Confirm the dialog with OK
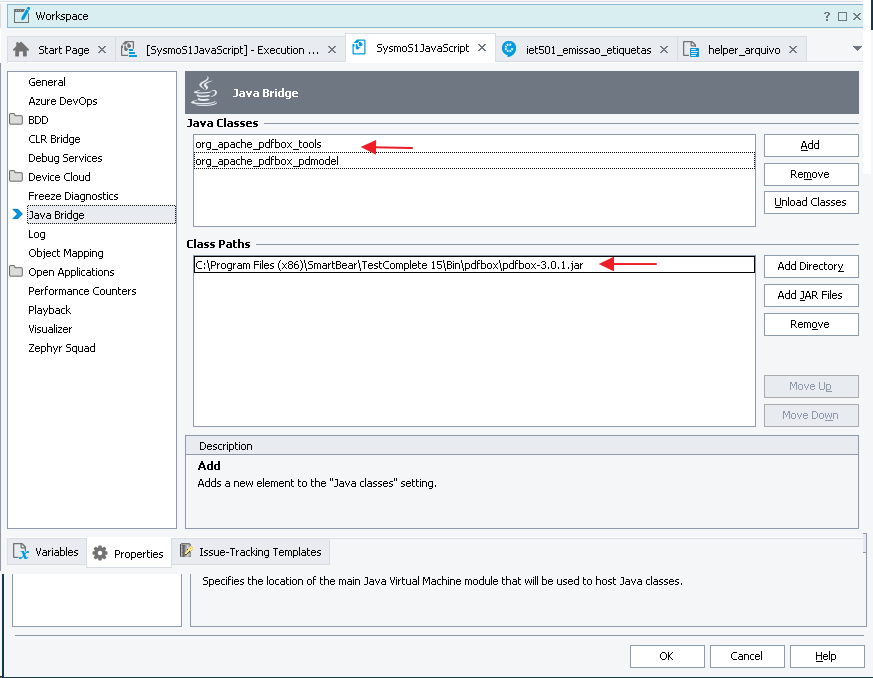Viewport: 873px width, 678px height. 666,656
